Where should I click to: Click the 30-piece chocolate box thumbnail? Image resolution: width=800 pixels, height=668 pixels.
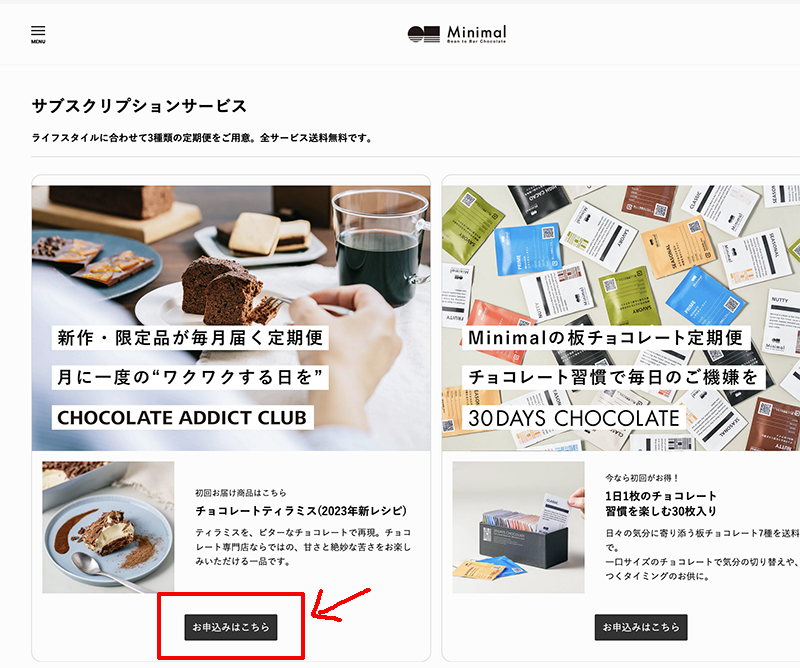tap(518, 527)
